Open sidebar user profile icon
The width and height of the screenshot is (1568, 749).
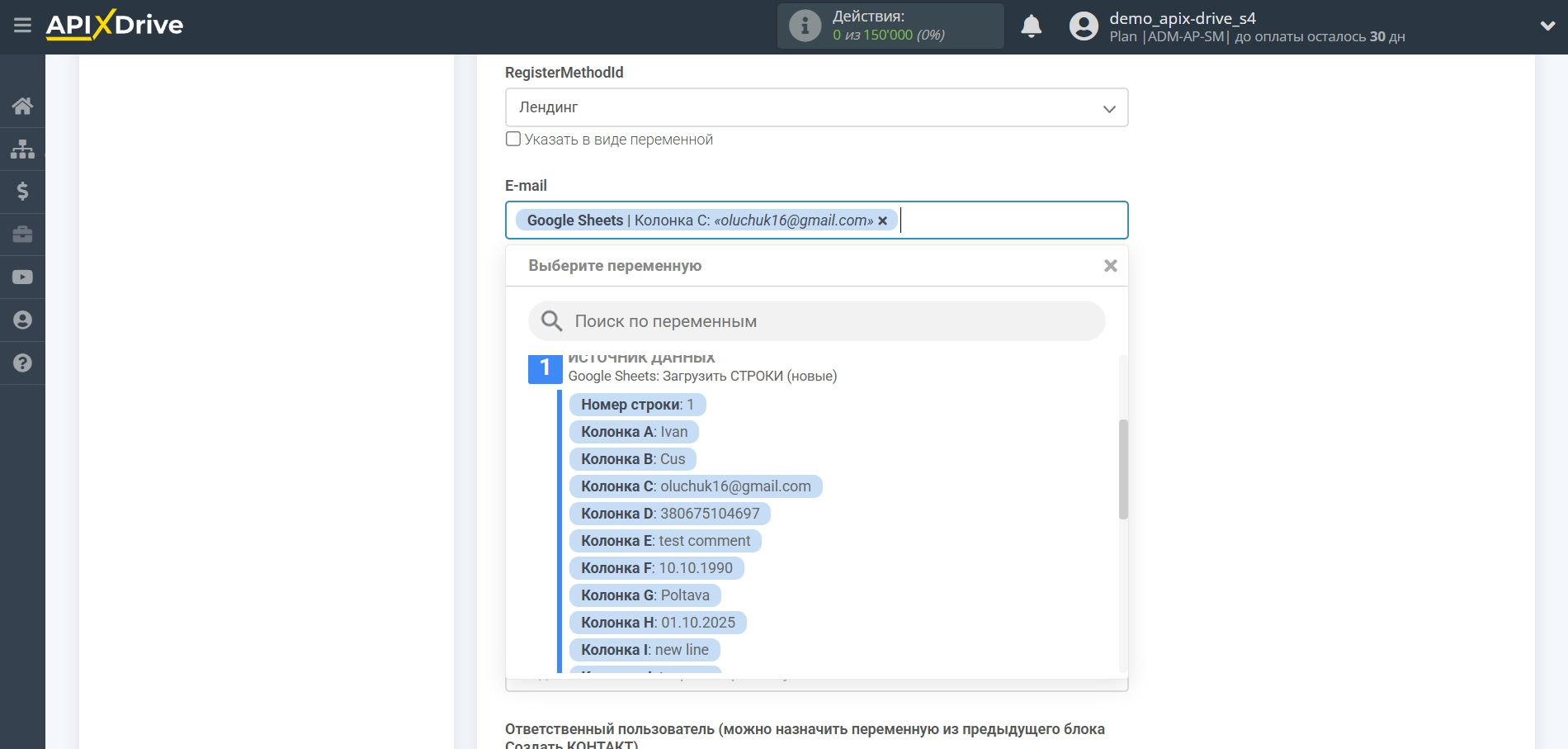(x=22, y=320)
